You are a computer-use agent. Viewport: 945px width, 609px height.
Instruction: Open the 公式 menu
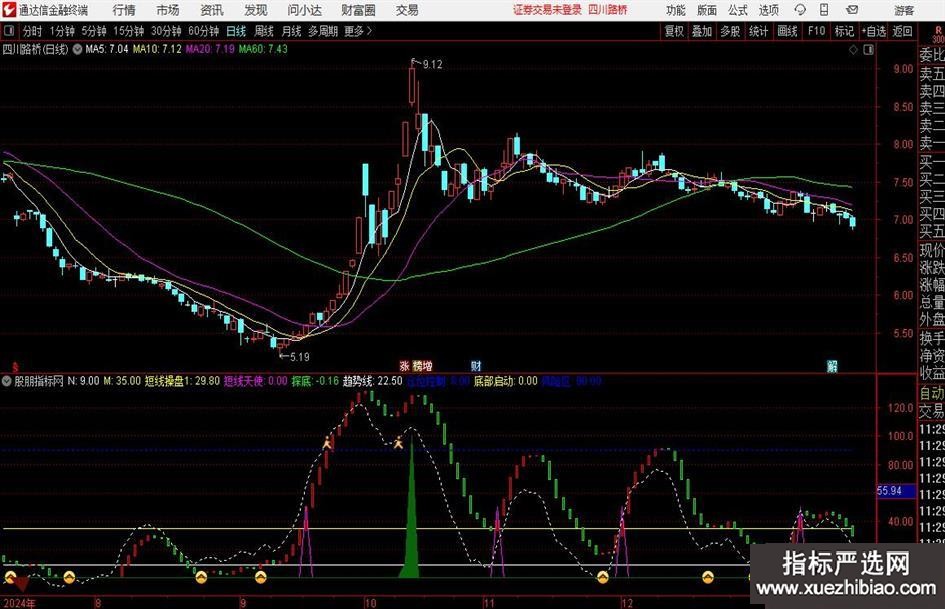click(738, 10)
